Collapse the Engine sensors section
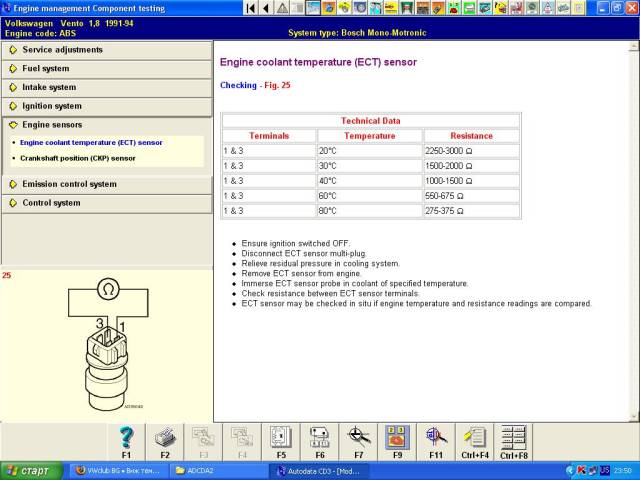This screenshot has width=640, height=480. pyautogui.click(x=52, y=125)
